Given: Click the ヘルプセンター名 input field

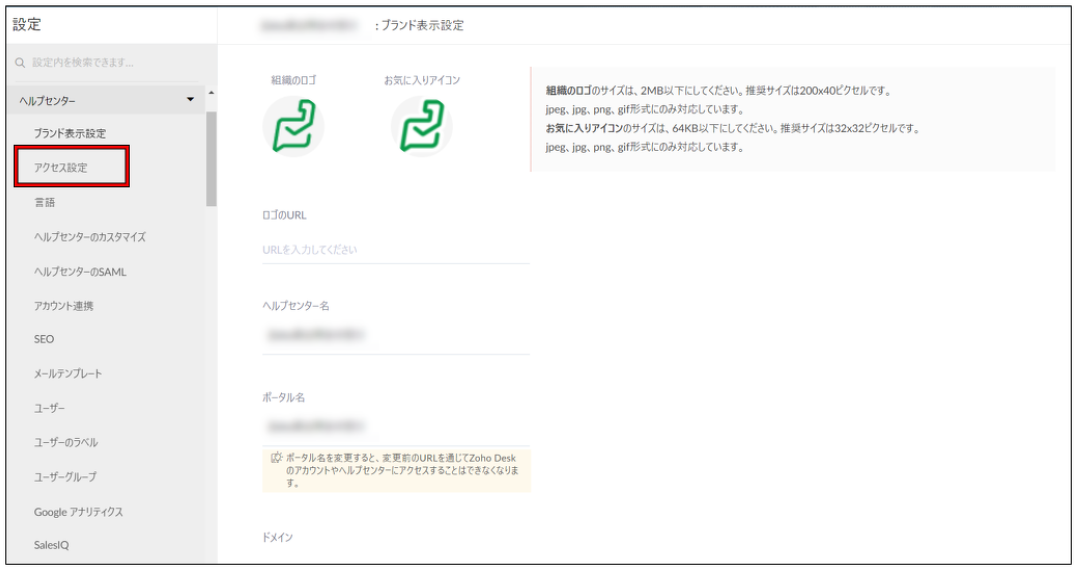Looking at the screenshot, I should click(396, 335).
